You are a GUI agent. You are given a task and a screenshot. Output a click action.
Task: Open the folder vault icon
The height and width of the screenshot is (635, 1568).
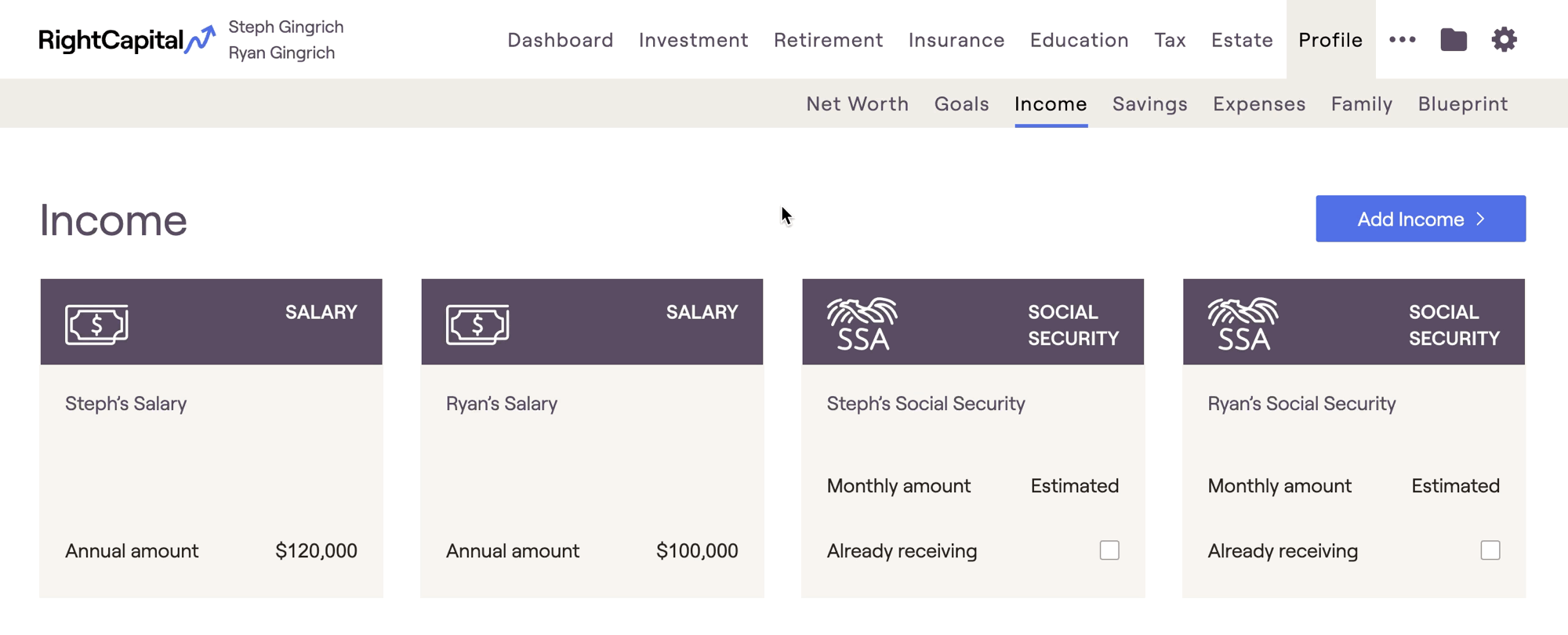point(1454,39)
